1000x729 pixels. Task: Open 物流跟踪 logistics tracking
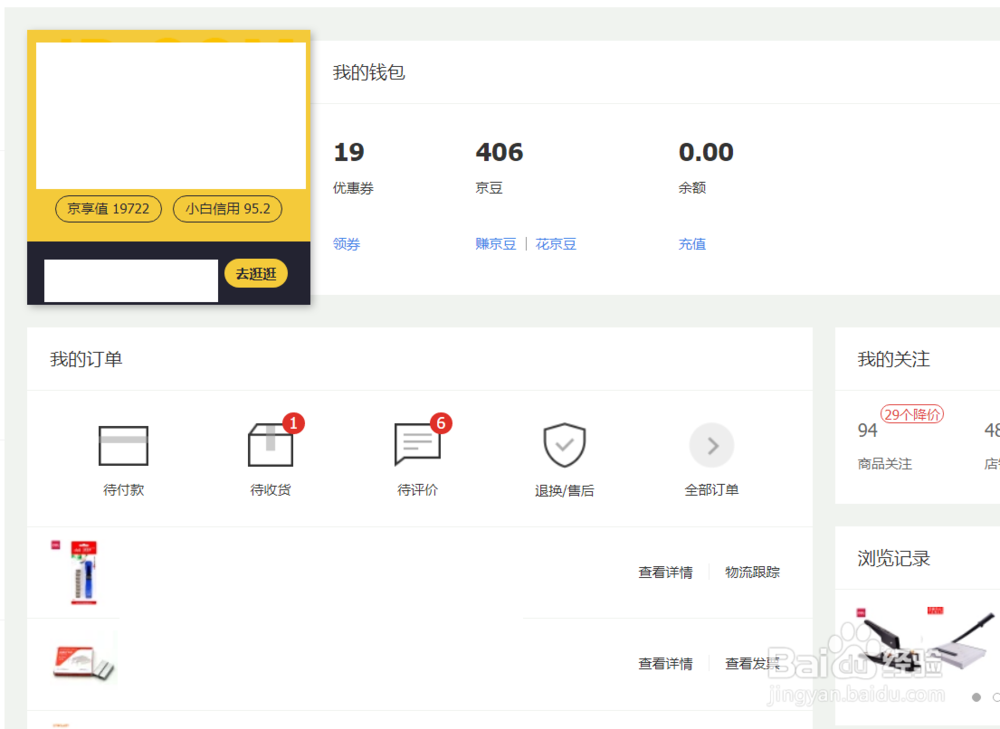coord(752,572)
